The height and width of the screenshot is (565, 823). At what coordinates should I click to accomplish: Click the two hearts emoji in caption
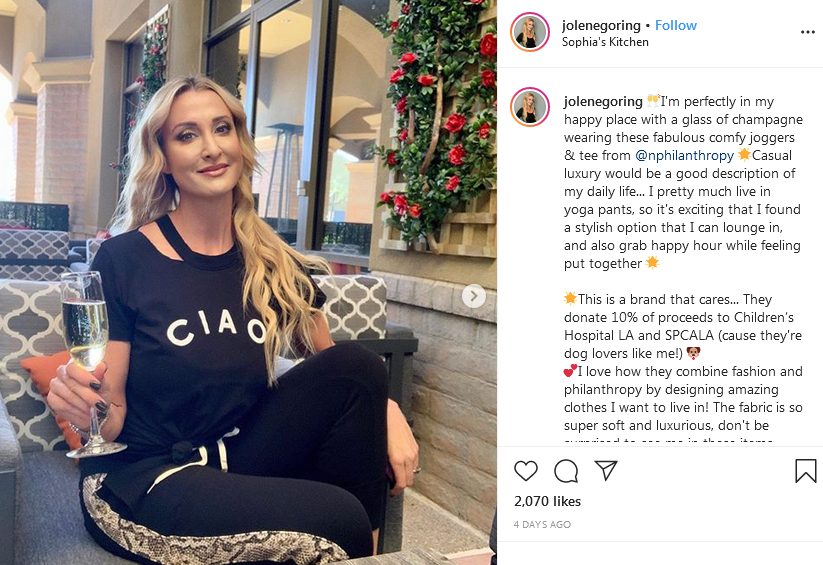click(571, 371)
